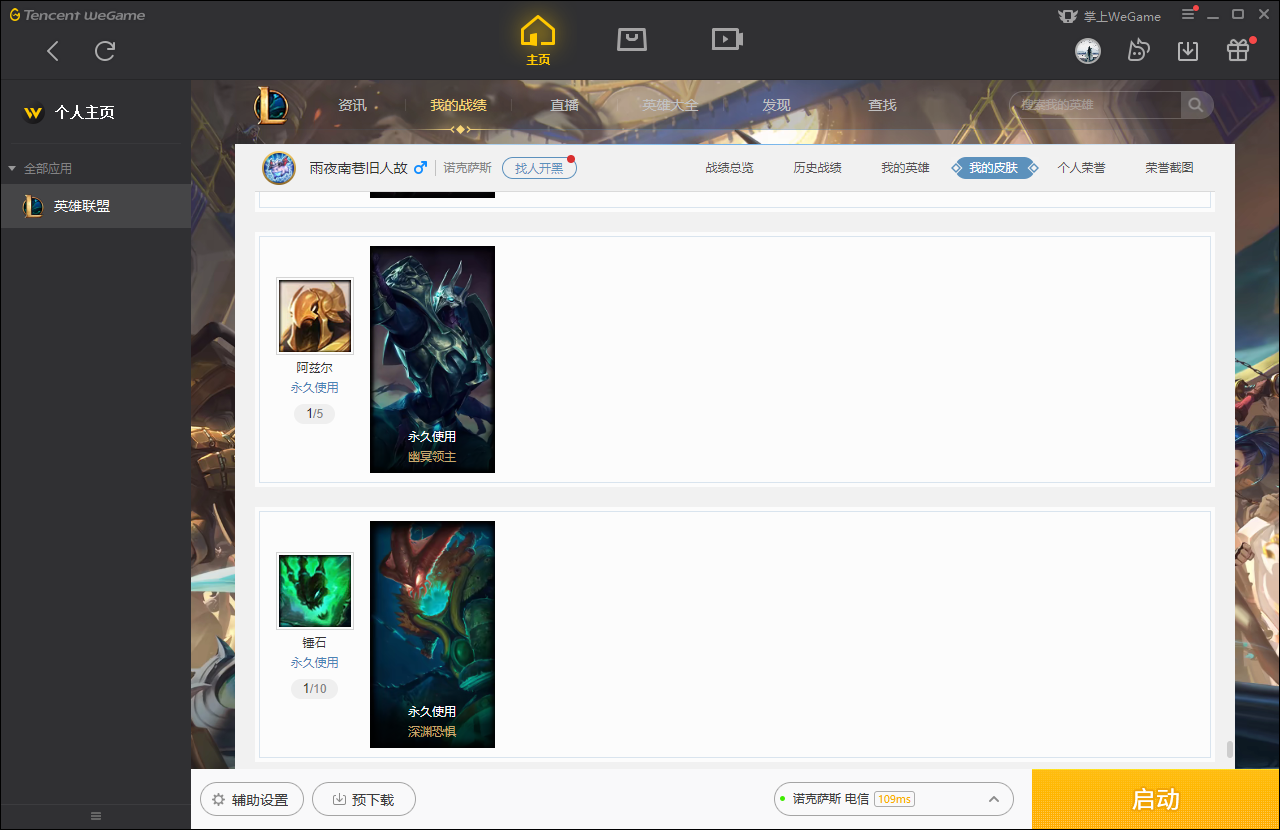The image size is (1280, 830).
Task: Open the video player icon tab
Action: tap(727, 39)
